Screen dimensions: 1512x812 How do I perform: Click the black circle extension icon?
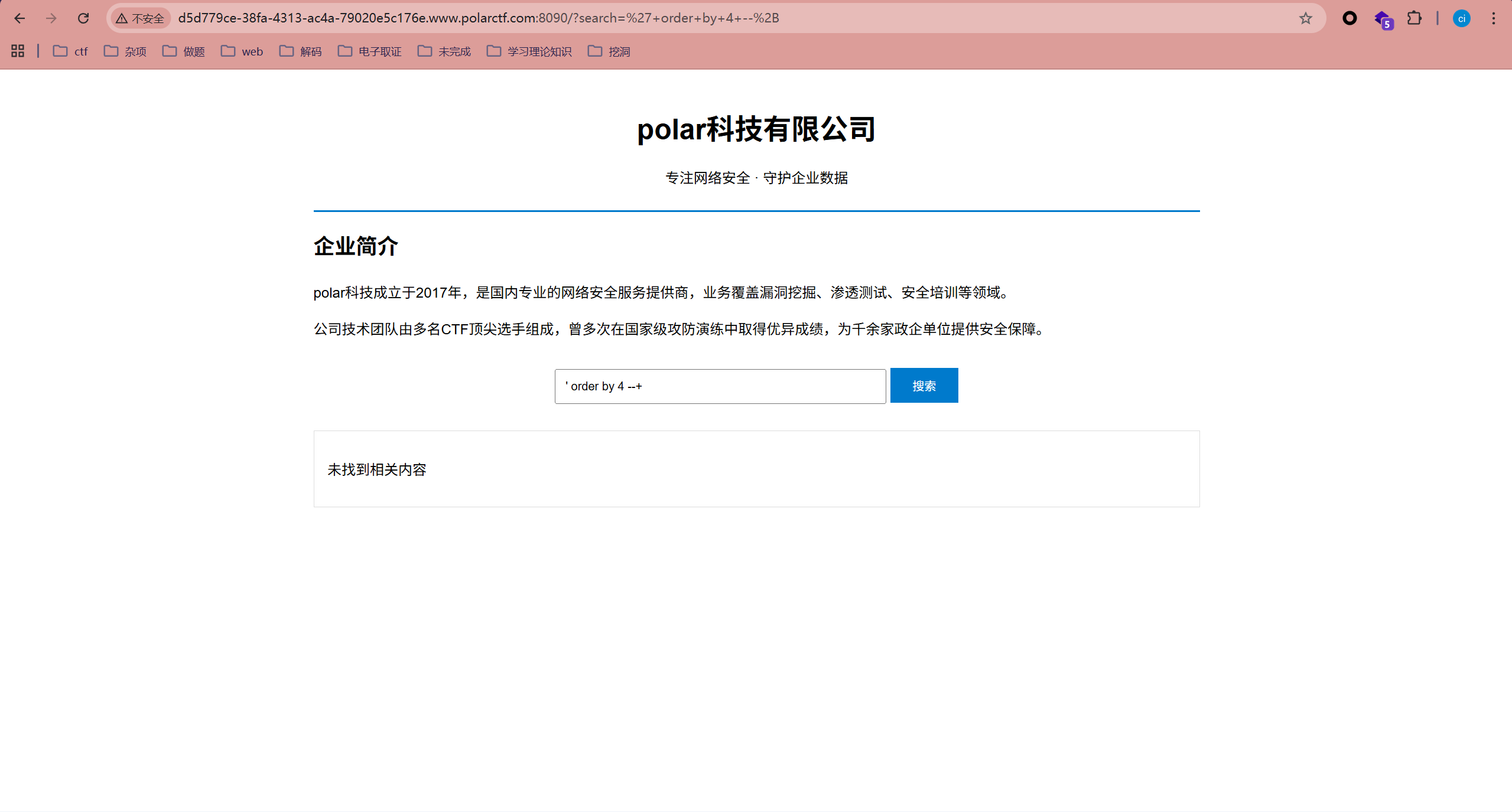click(x=1350, y=18)
